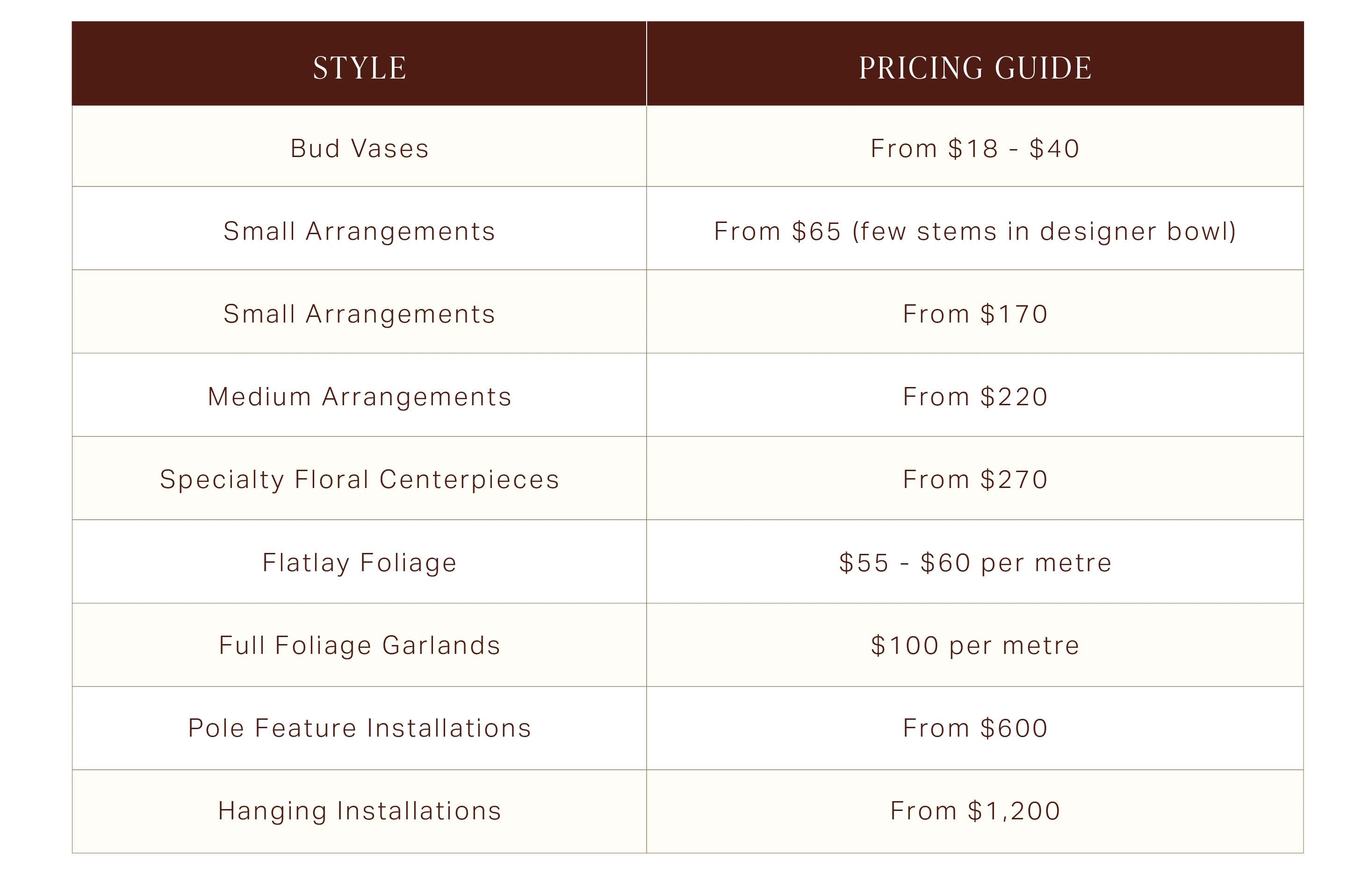
Task: Click the From $600 price cell
Action: [975, 728]
